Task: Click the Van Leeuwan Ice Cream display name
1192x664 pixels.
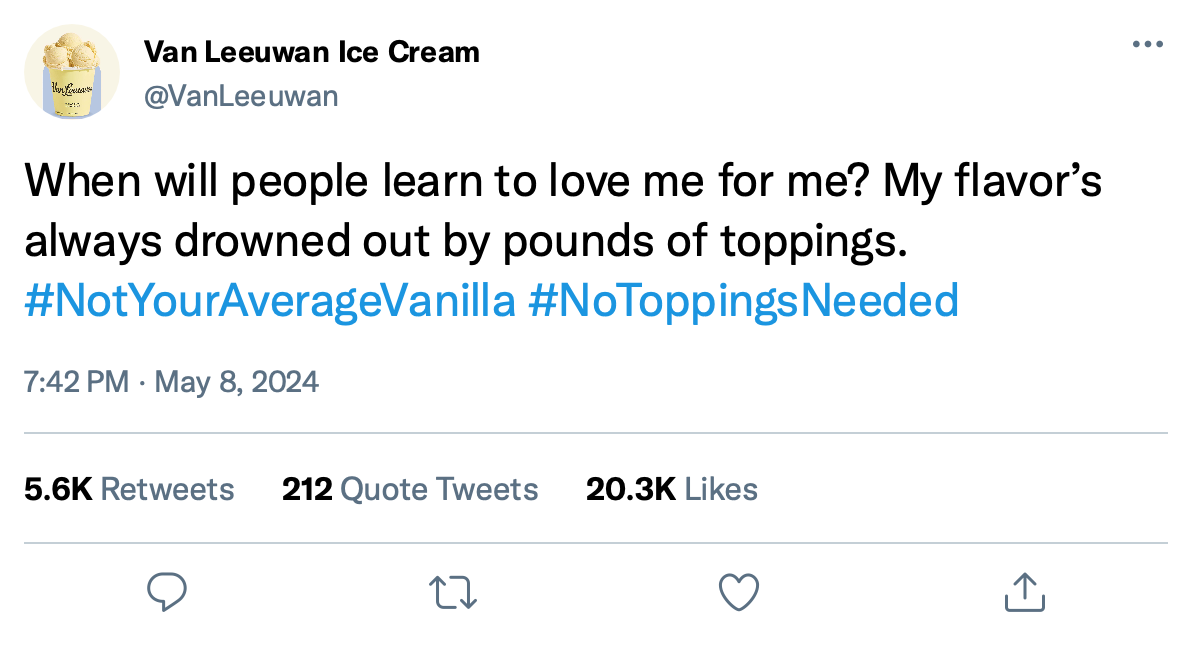Action: point(312,51)
